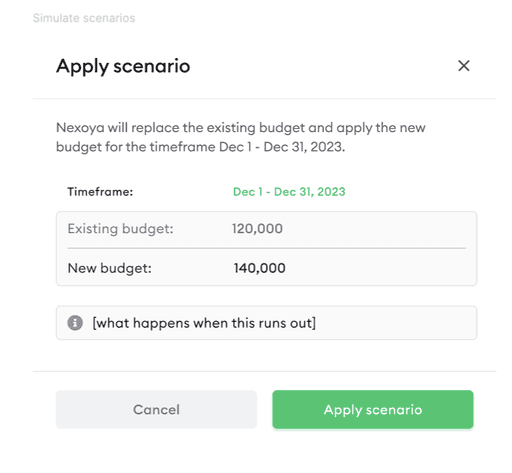Select the existing budget value 120,000
The height and width of the screenshot is (473, 512).
[257, 229]
